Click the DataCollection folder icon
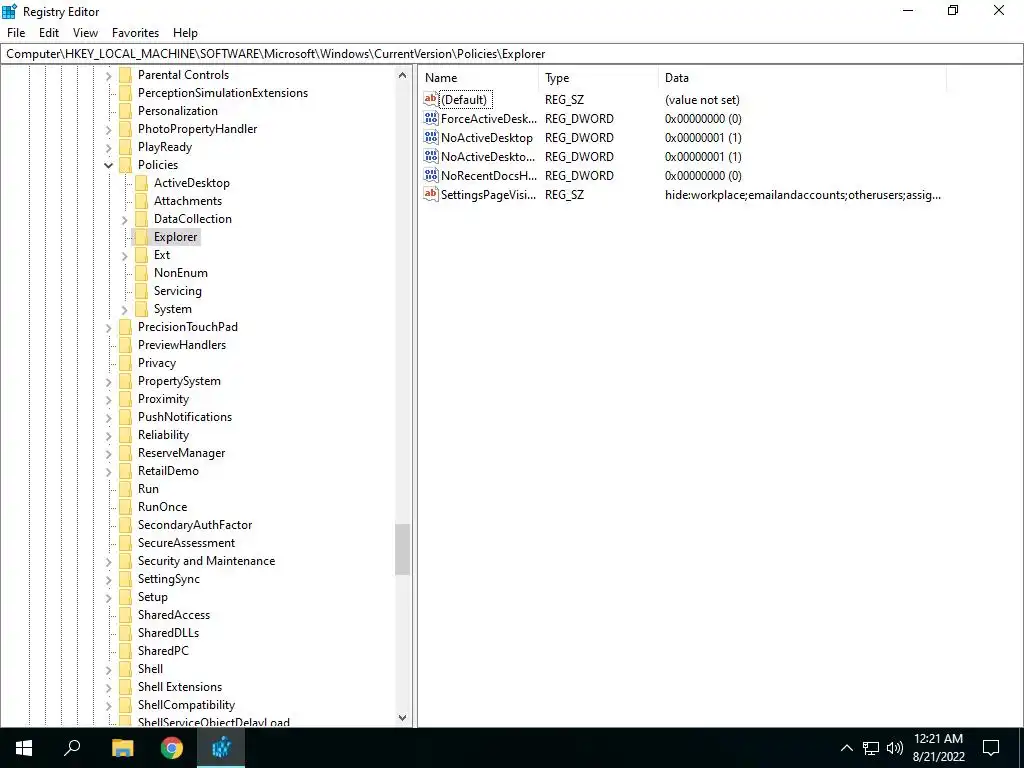The height and width of the screenshot is (768, 1024). [141, 219]
